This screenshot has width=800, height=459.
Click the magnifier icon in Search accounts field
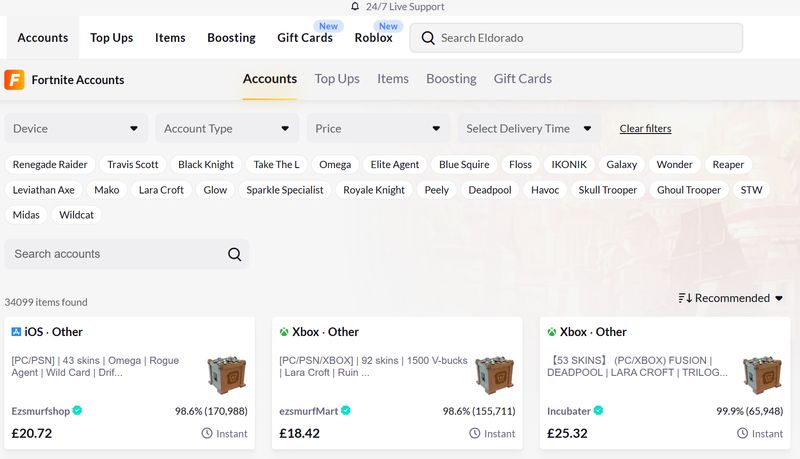click(234, 254)
